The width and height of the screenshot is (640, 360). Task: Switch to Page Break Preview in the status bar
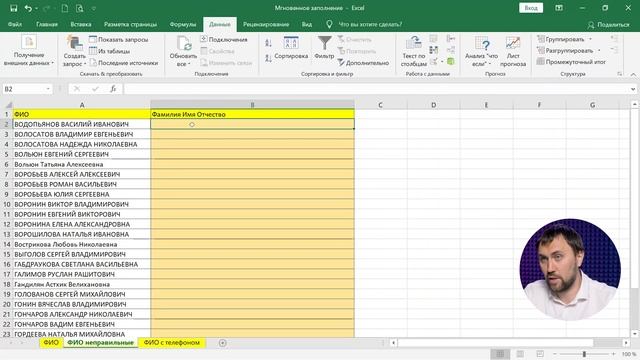(540, 354)
